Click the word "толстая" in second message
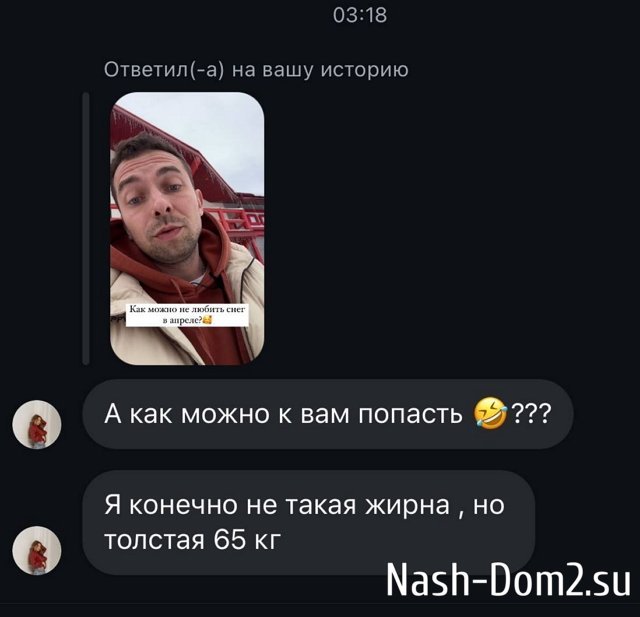The image size is (640, 617). [154, 540]
